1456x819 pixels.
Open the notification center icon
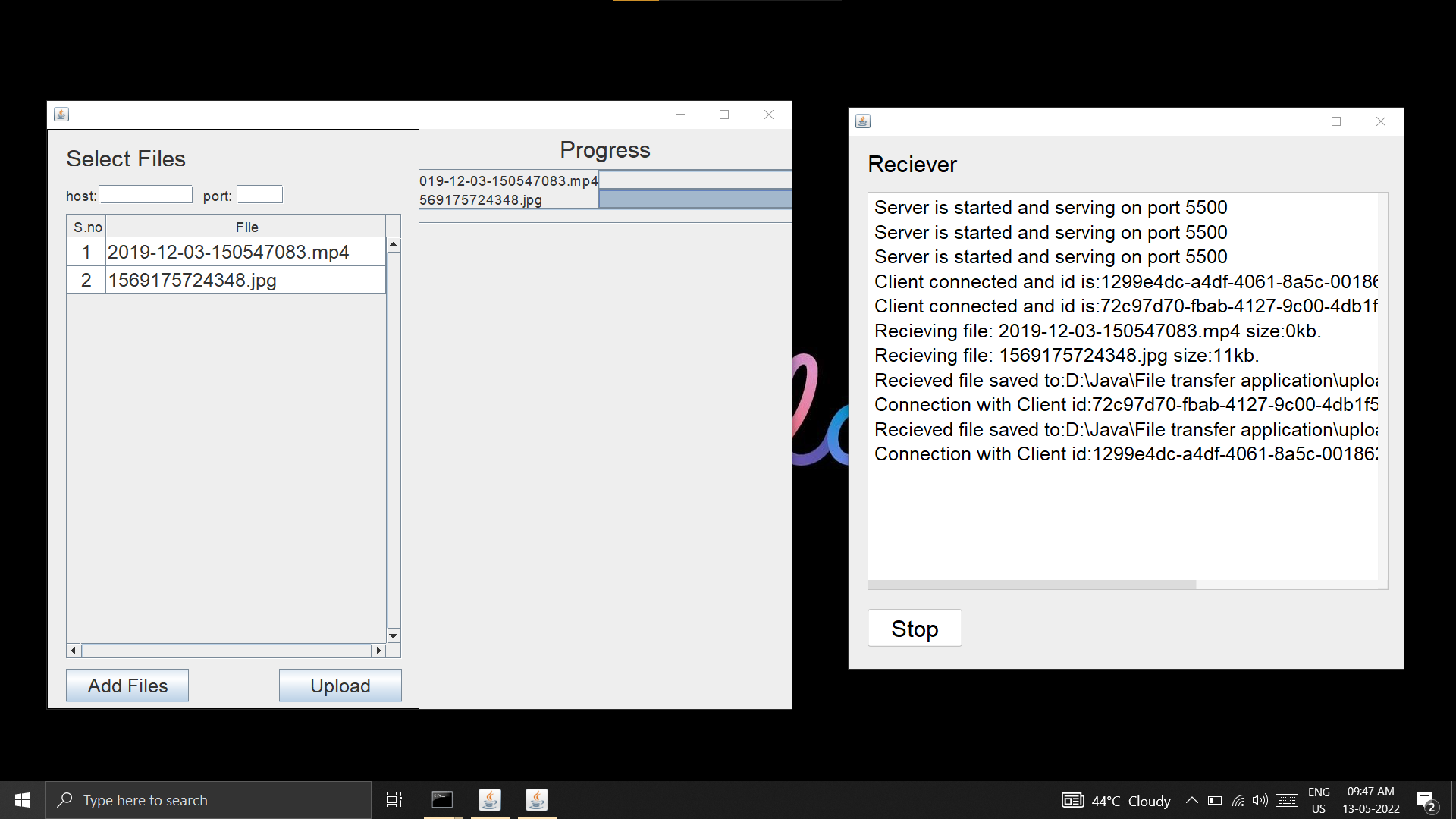[x=1426, y=801]
